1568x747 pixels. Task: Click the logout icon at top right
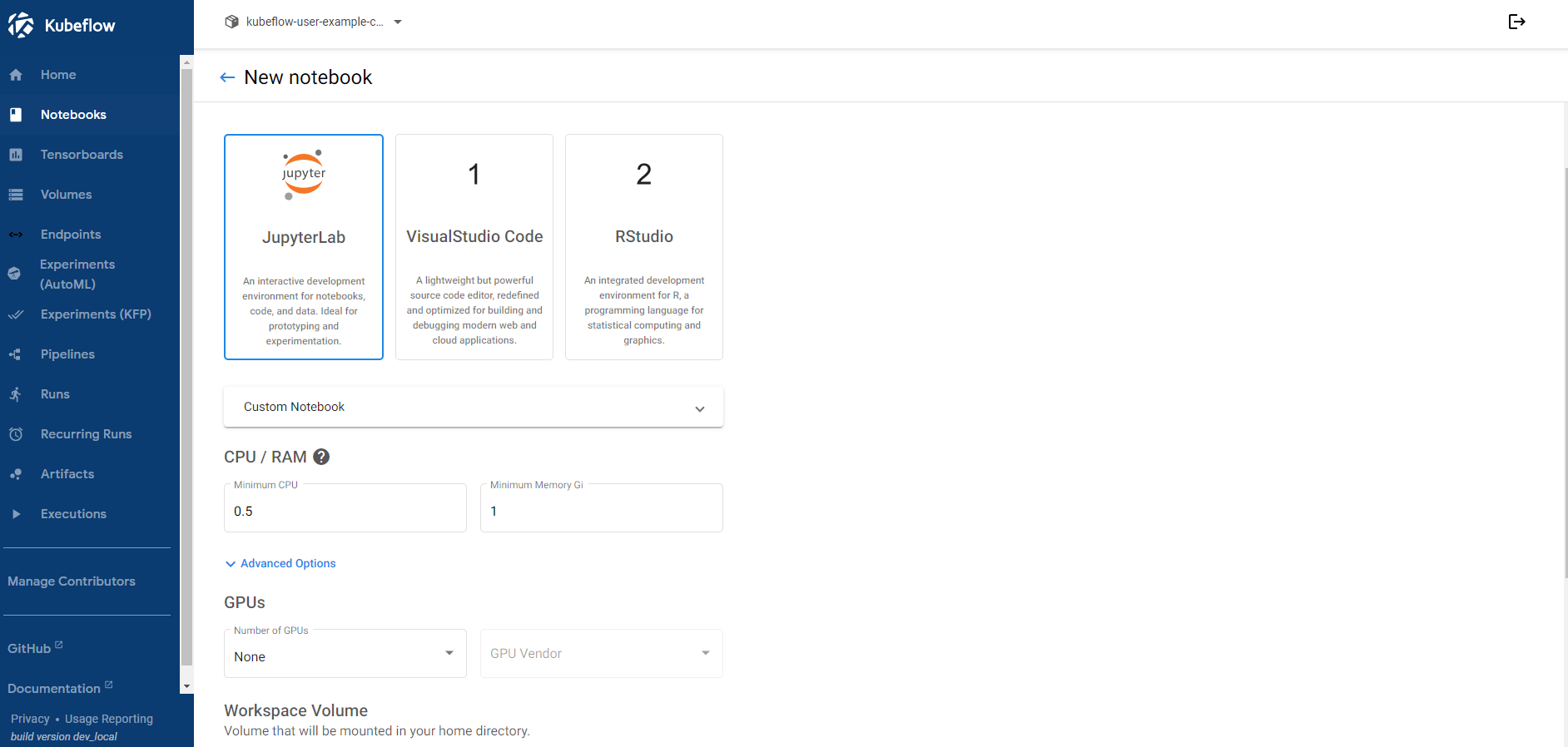pos(1516,22)
